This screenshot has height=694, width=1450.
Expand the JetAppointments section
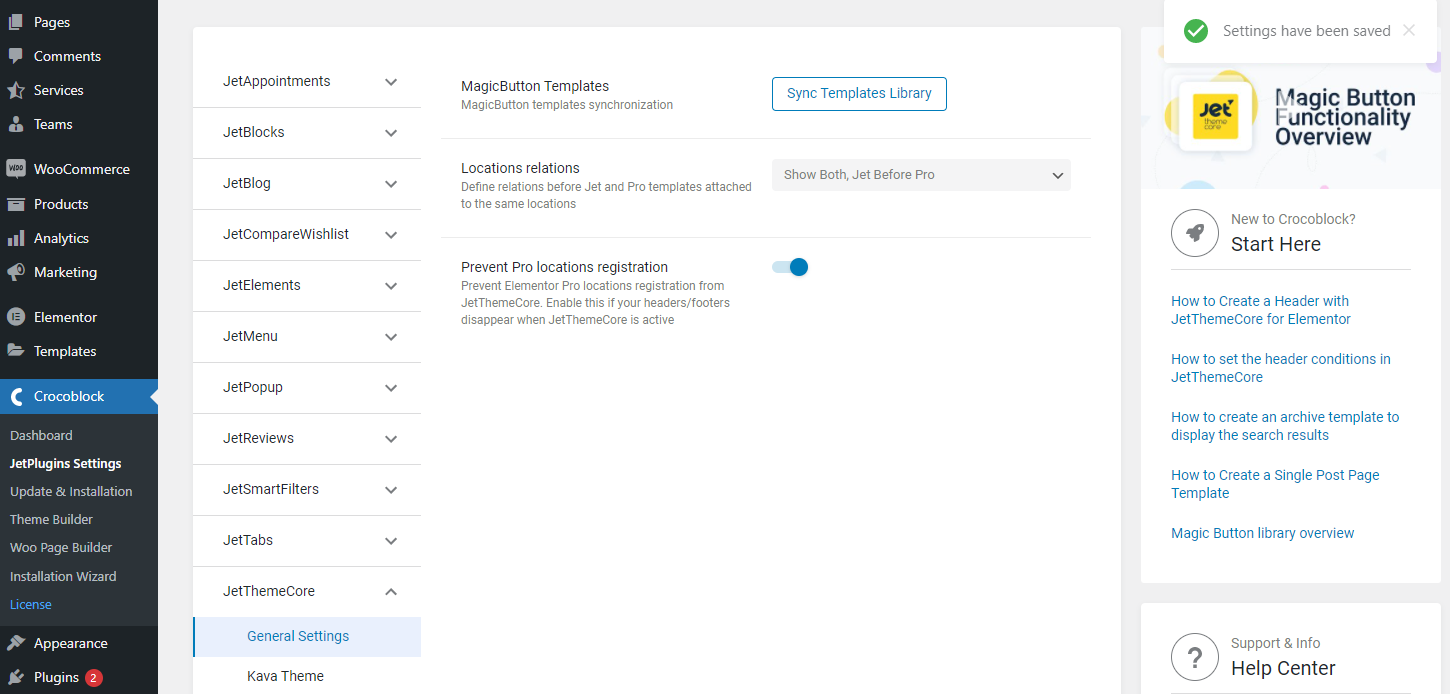point(307,82)
